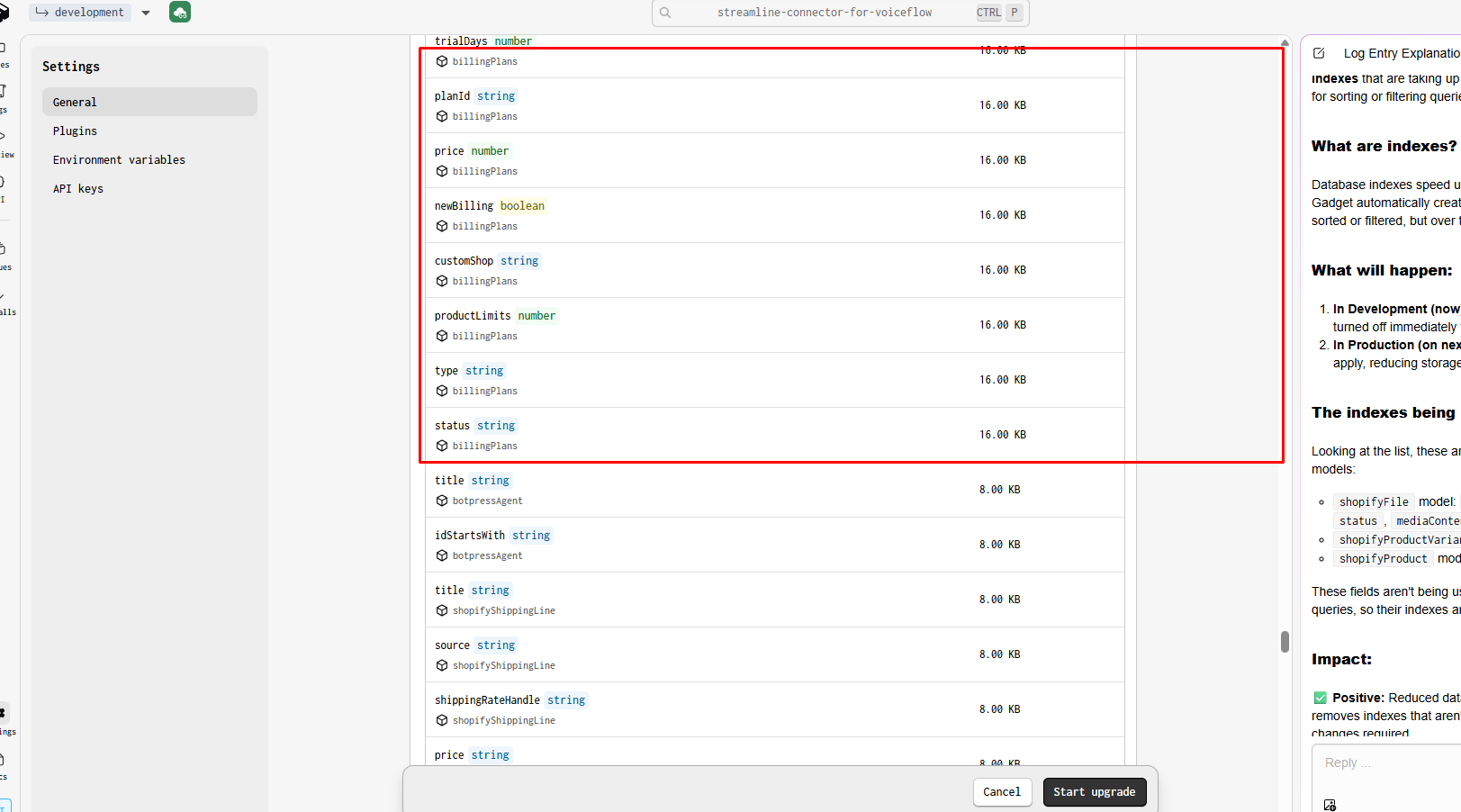The height and width of the screenshot is (812, 1461).
Task: Open the environment dropdown arrow
Action: (x=146, y=13)
